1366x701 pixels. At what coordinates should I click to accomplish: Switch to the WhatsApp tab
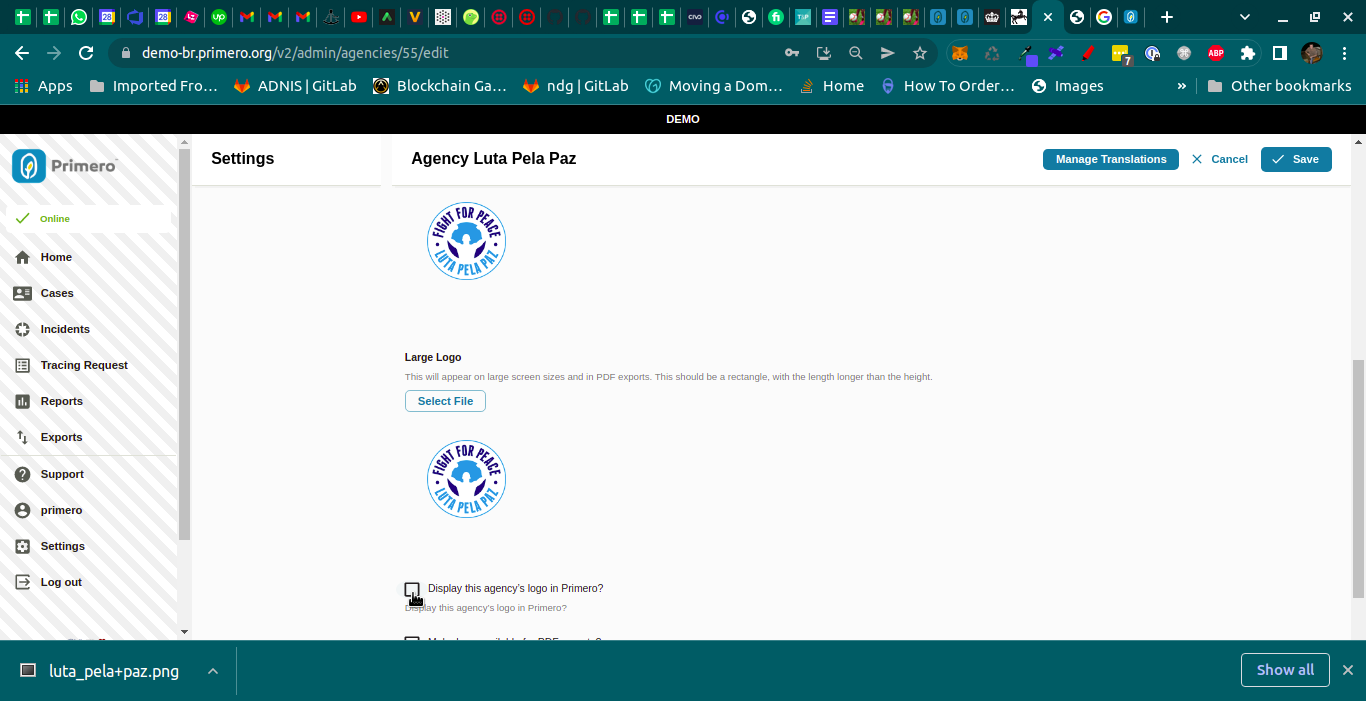click(79, 17)
